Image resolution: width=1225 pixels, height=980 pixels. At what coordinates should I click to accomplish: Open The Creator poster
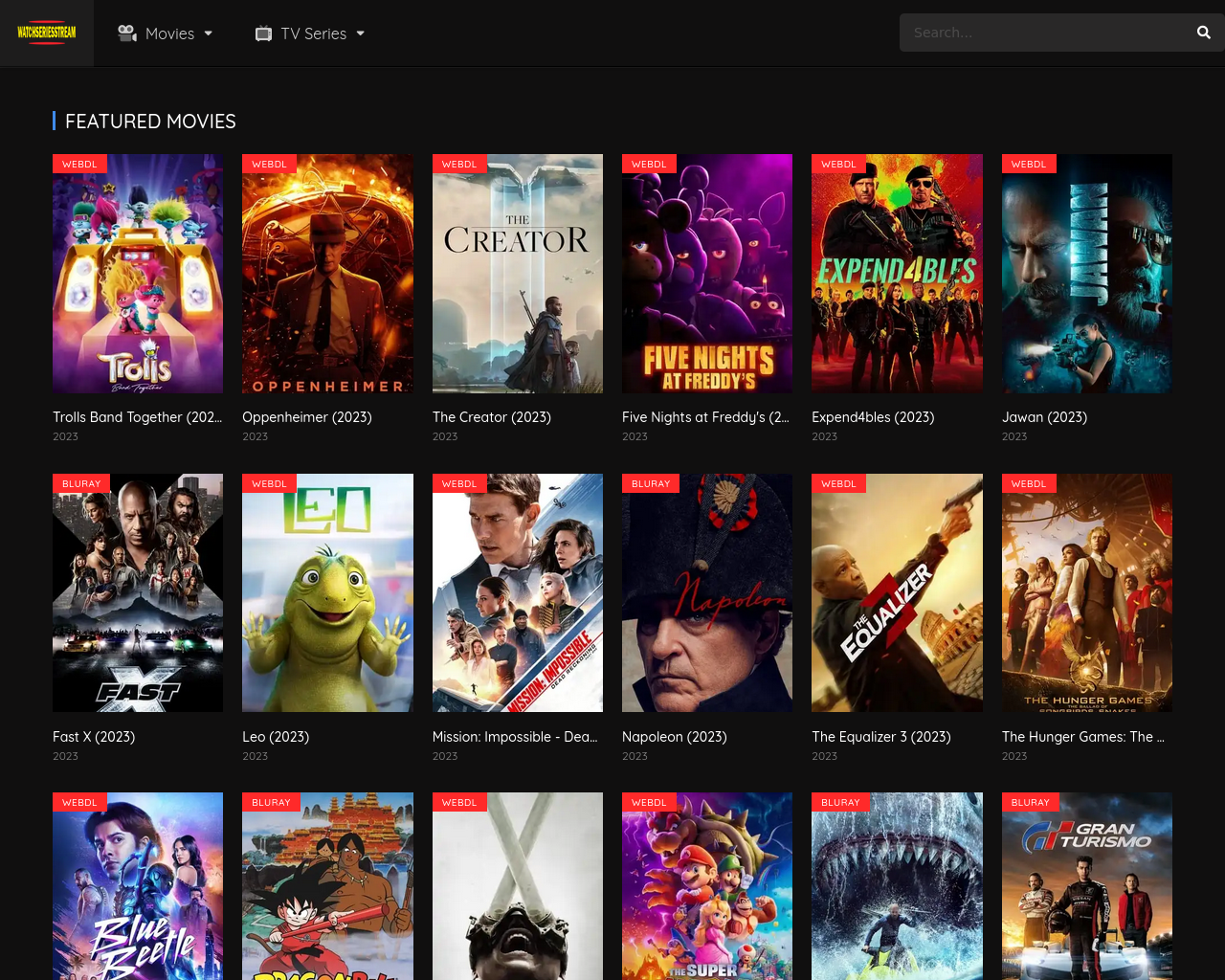tap(518, 274)
